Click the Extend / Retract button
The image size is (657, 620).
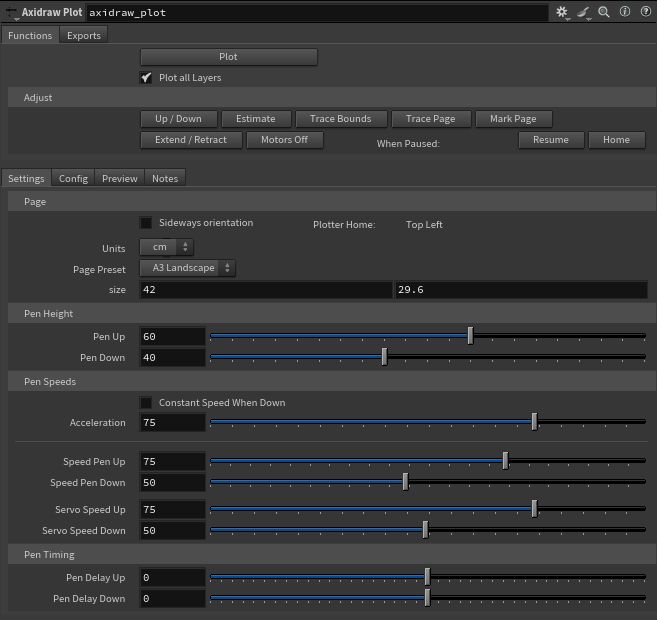(x=191, y=140)
